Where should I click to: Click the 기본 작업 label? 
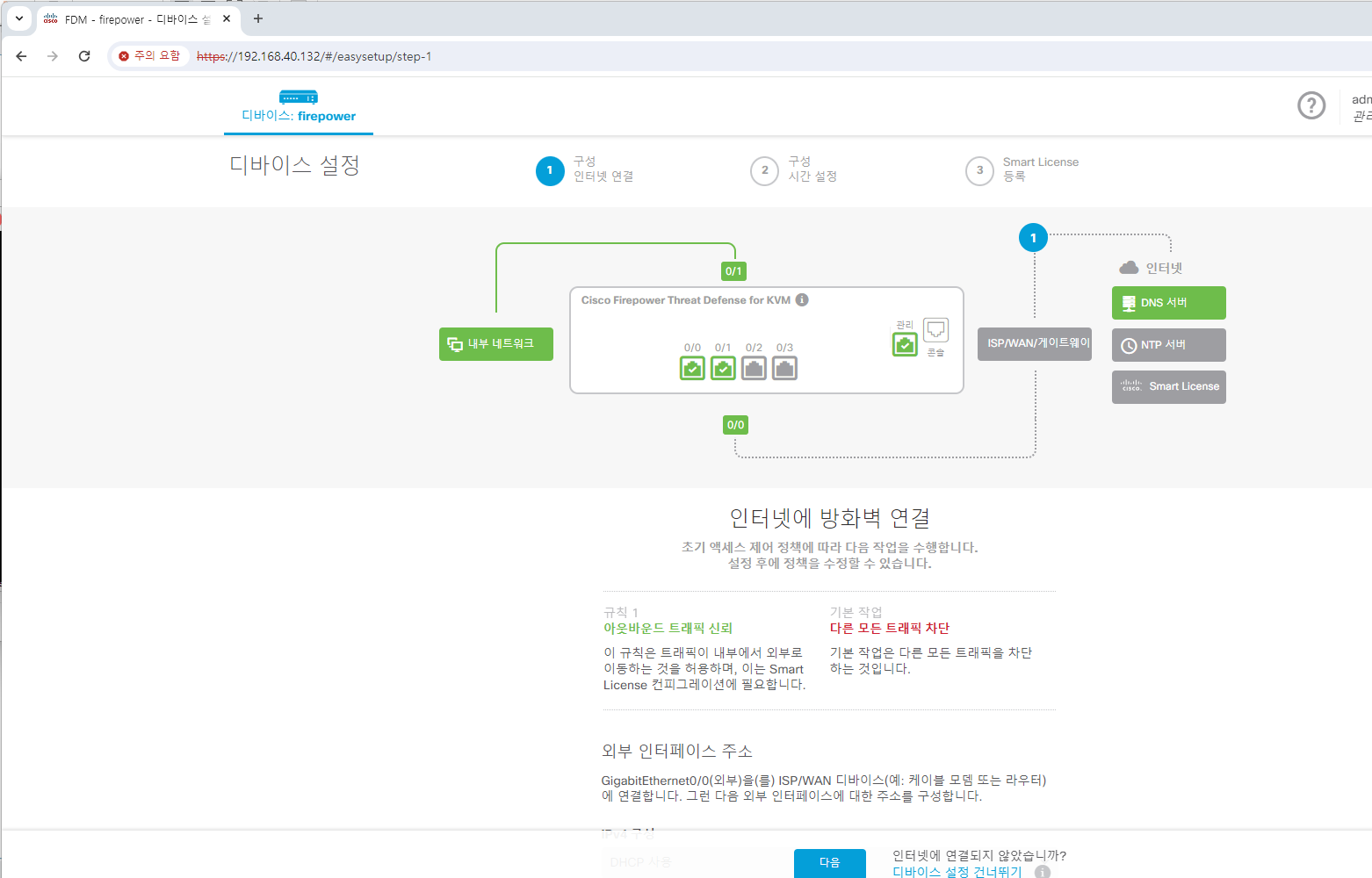click(856, 612)
